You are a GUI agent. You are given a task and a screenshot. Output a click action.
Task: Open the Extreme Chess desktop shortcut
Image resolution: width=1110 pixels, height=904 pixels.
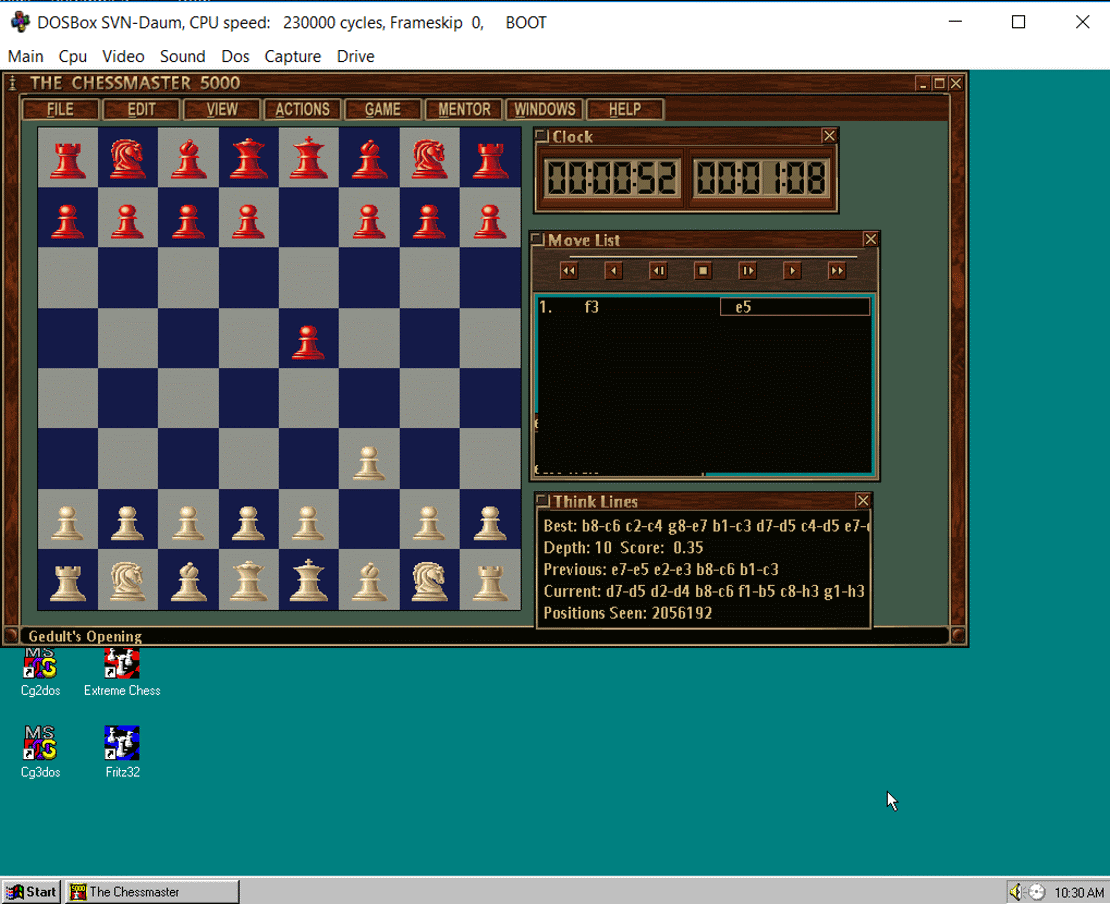[x=122, y=673]
